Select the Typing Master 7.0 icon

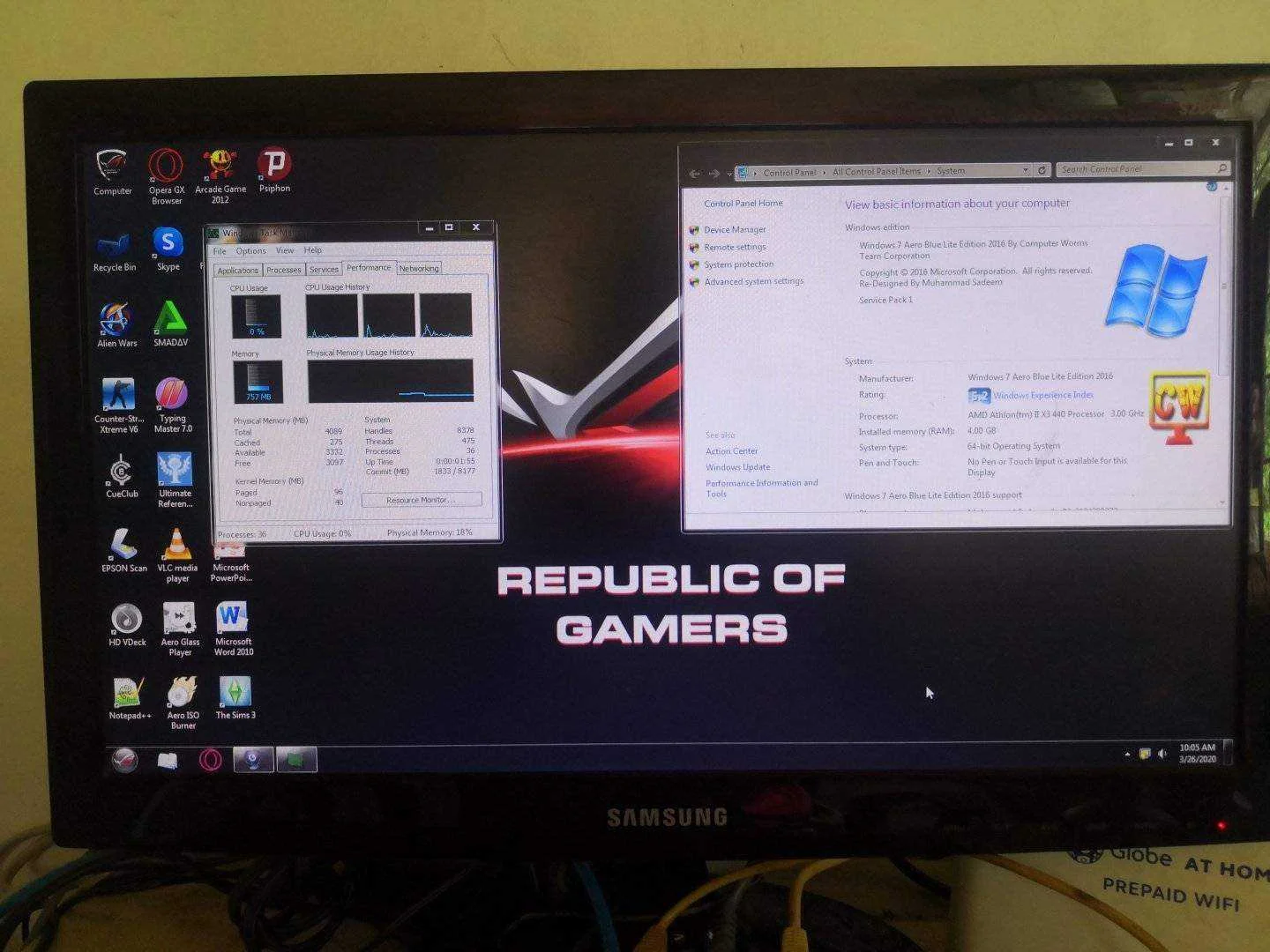(173, 405)
